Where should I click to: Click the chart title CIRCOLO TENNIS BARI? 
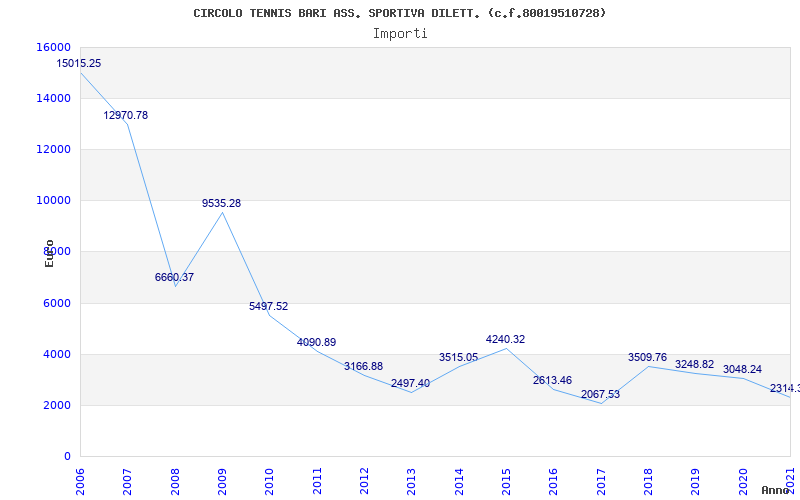400,13
